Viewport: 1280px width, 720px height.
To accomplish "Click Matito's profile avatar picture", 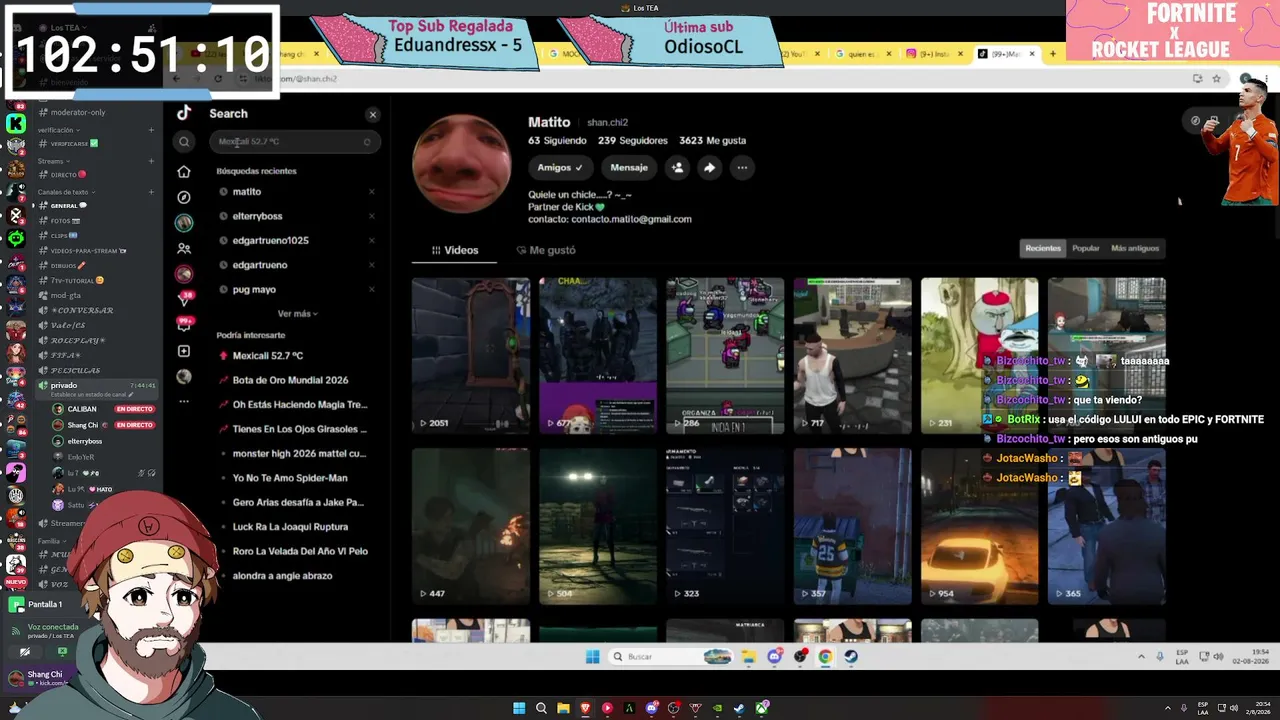I will pos(462,164).
